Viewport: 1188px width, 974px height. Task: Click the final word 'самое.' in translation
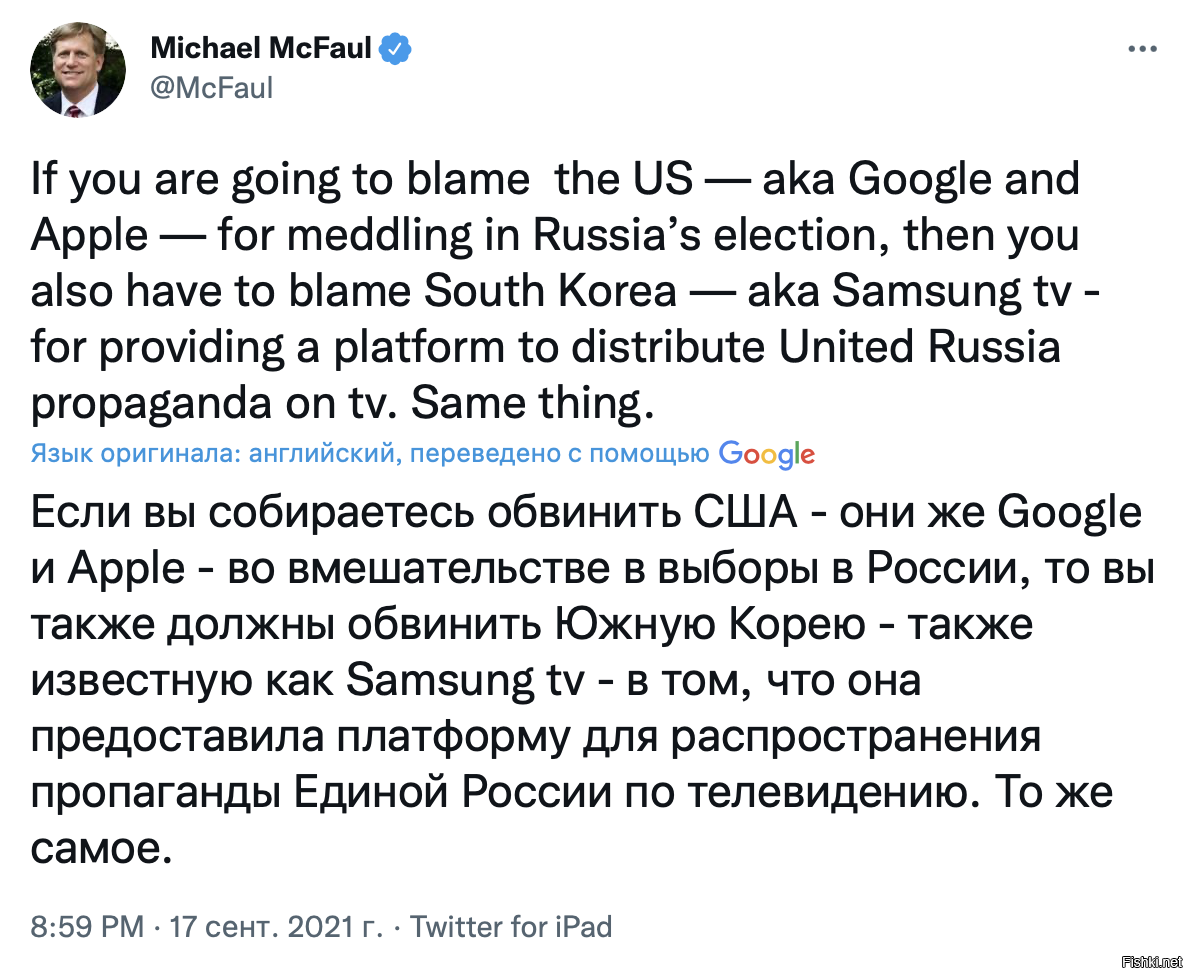coord(102,849)
